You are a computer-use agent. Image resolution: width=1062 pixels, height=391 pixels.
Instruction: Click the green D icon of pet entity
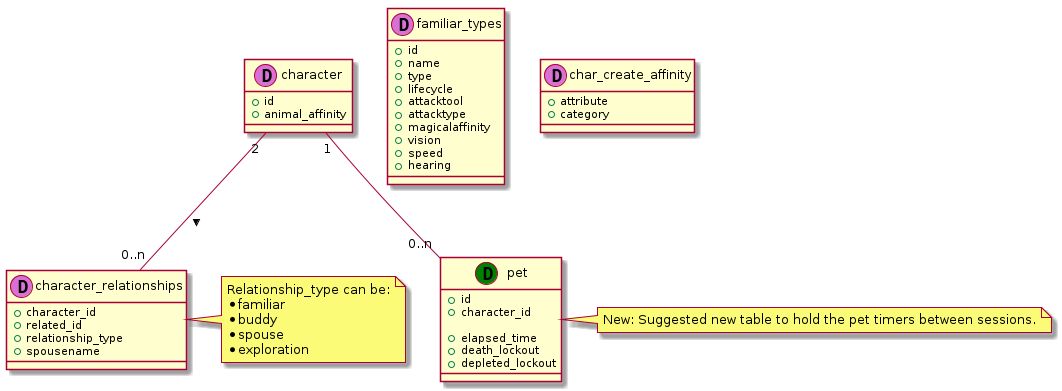point(485,273)
